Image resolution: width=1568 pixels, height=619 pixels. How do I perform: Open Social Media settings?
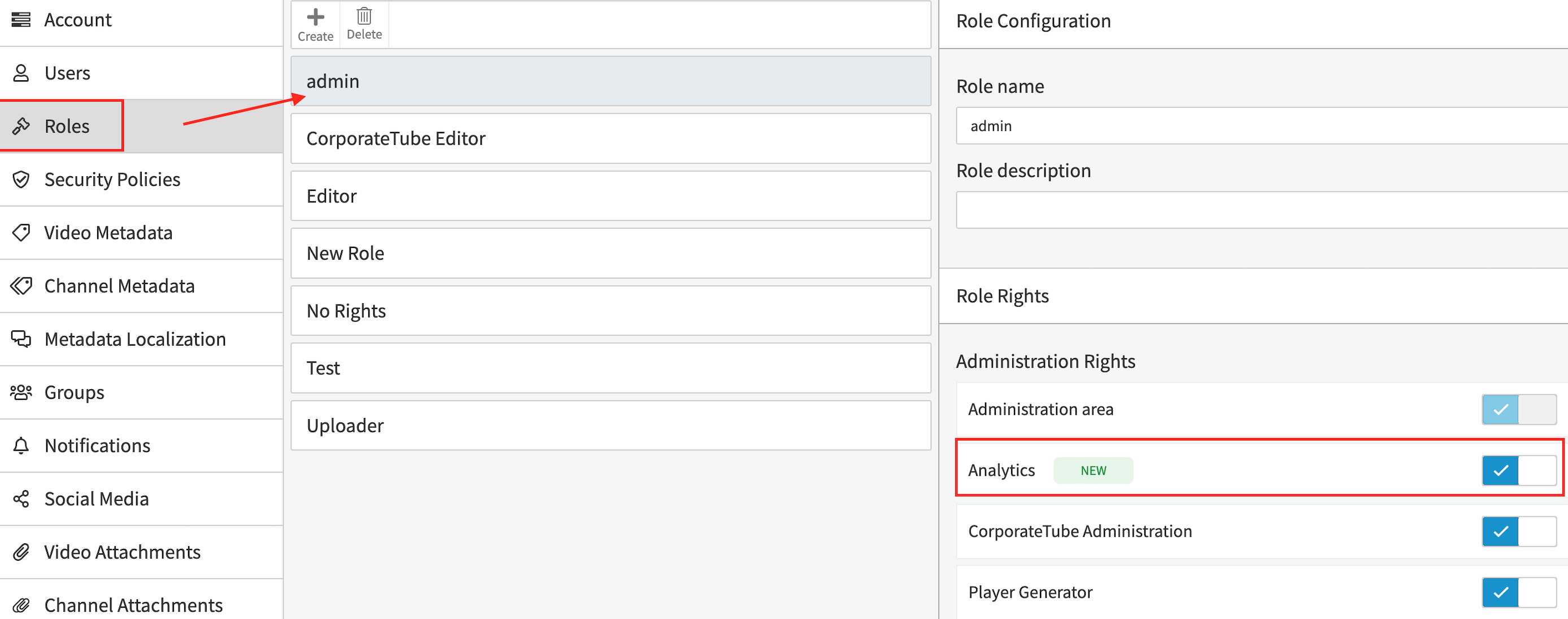click(141, 499)
